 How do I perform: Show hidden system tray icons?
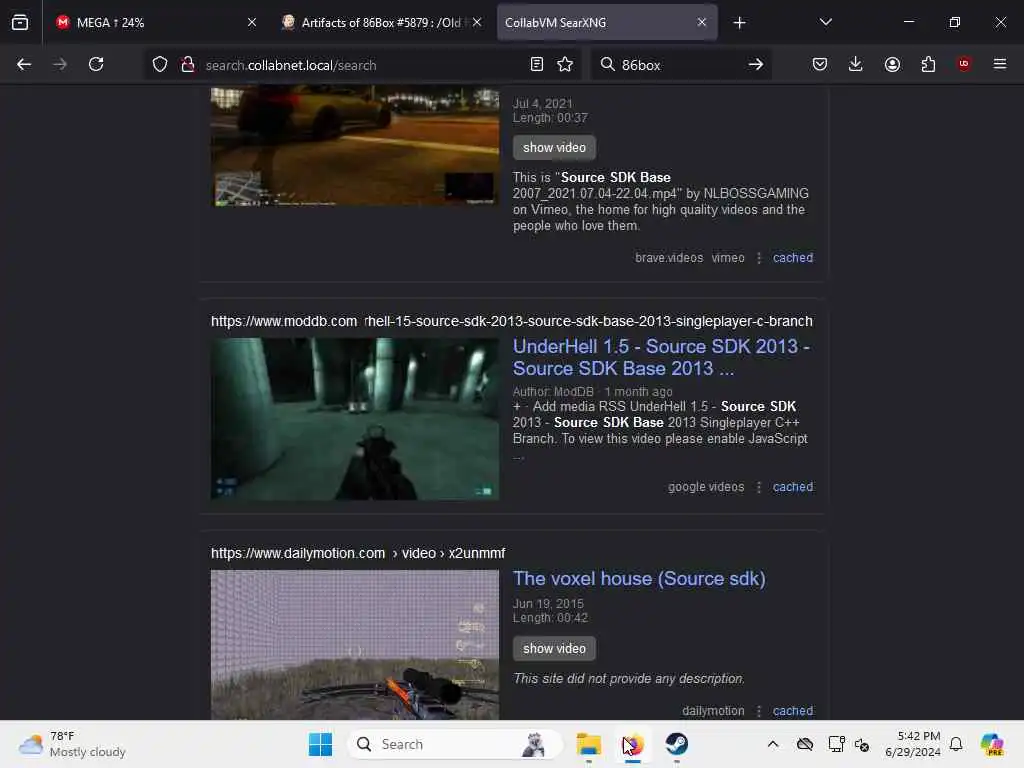click(773, 744)
